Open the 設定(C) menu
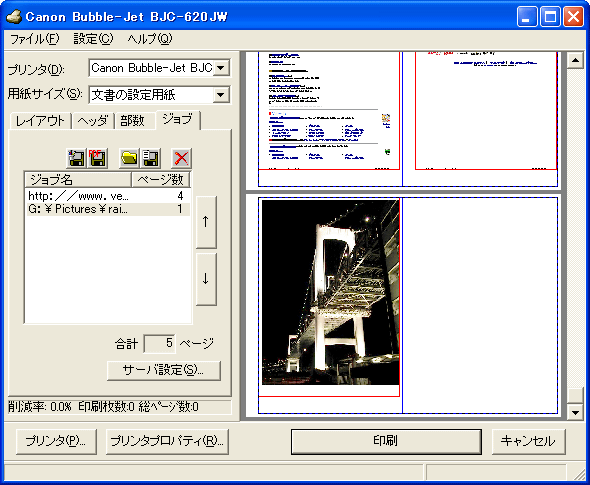 93,39
